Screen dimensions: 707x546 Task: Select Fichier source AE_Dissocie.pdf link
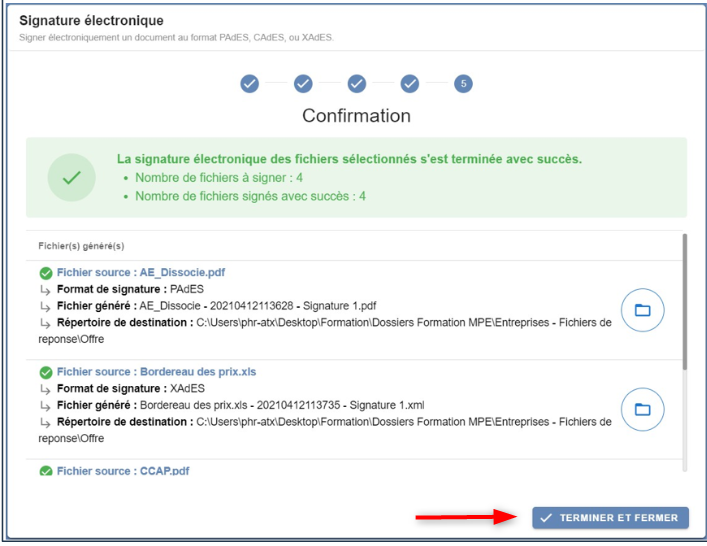[141, 273]
